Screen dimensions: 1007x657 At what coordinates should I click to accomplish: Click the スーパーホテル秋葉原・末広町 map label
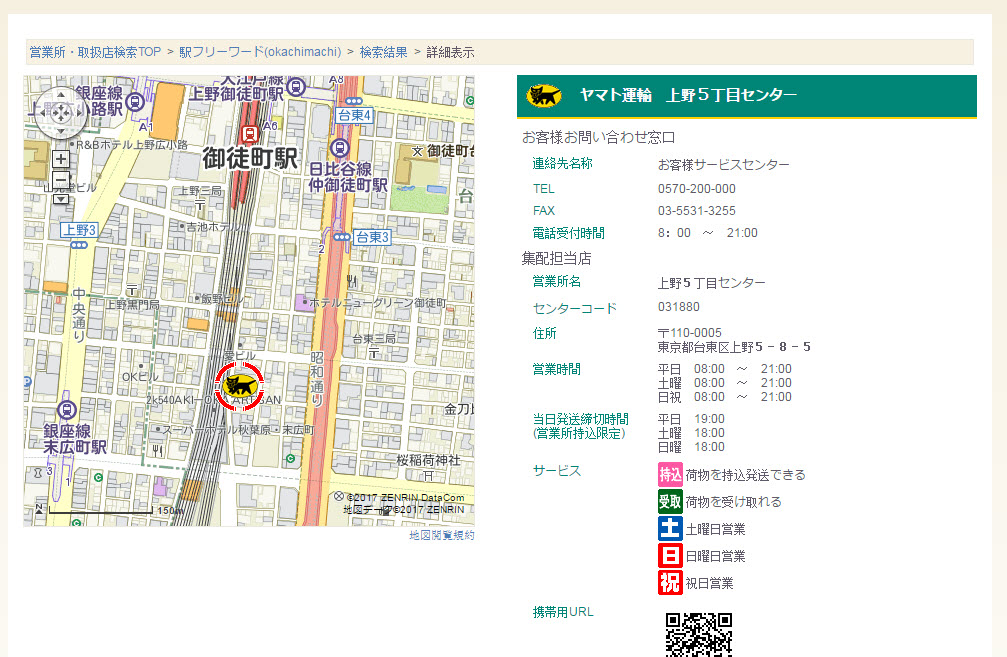(238, 430)
